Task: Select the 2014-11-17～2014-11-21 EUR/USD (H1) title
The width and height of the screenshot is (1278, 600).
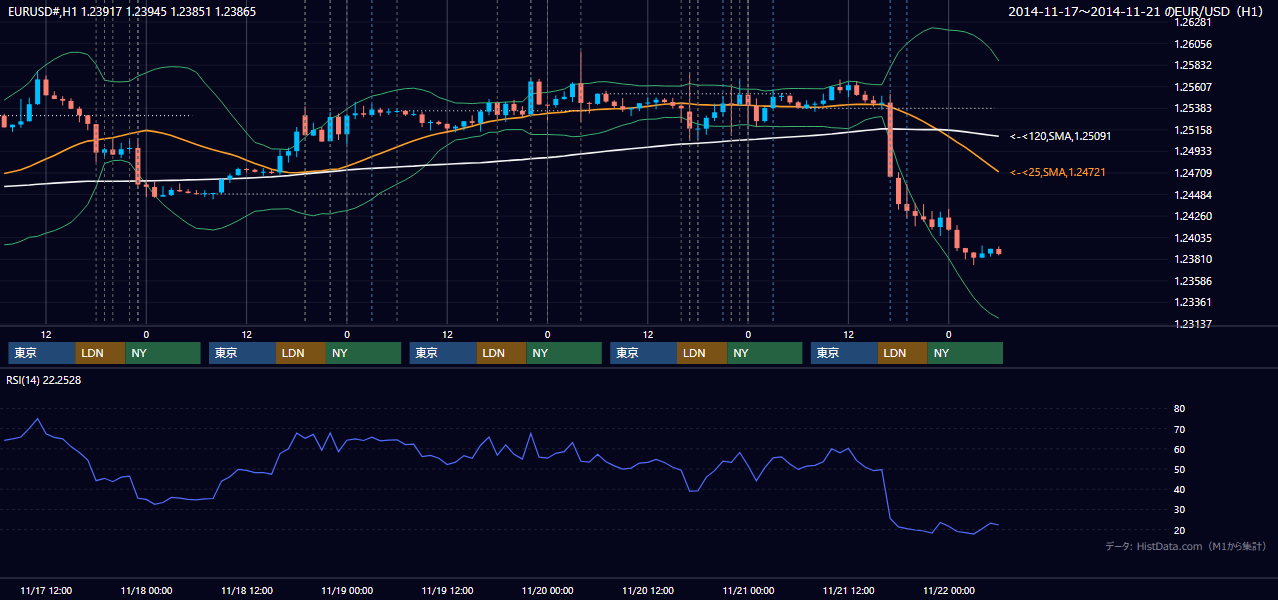Action: [x=1138, y=11]
